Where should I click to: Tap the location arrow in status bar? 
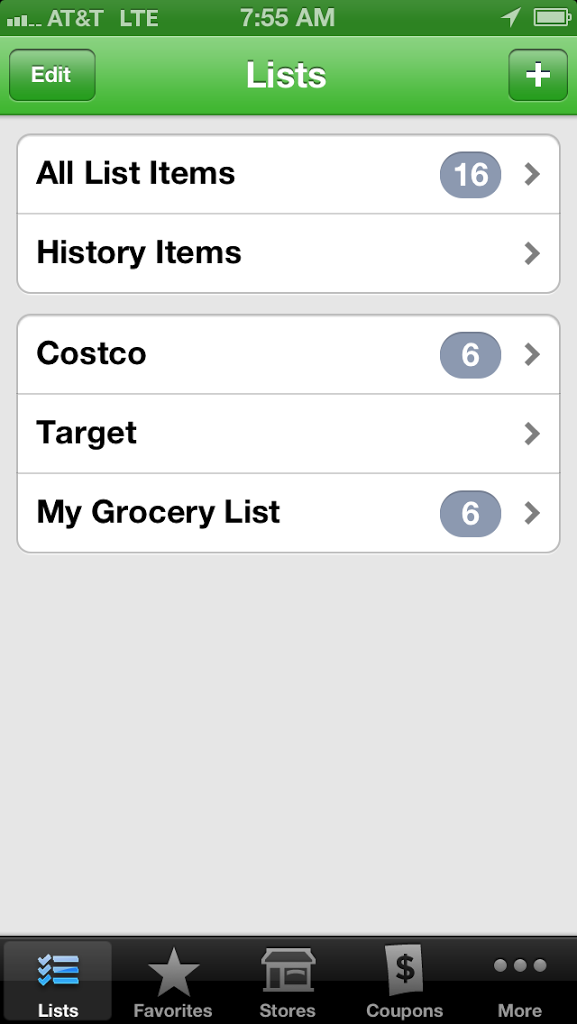pyautogui.click(x=510, y=18)
